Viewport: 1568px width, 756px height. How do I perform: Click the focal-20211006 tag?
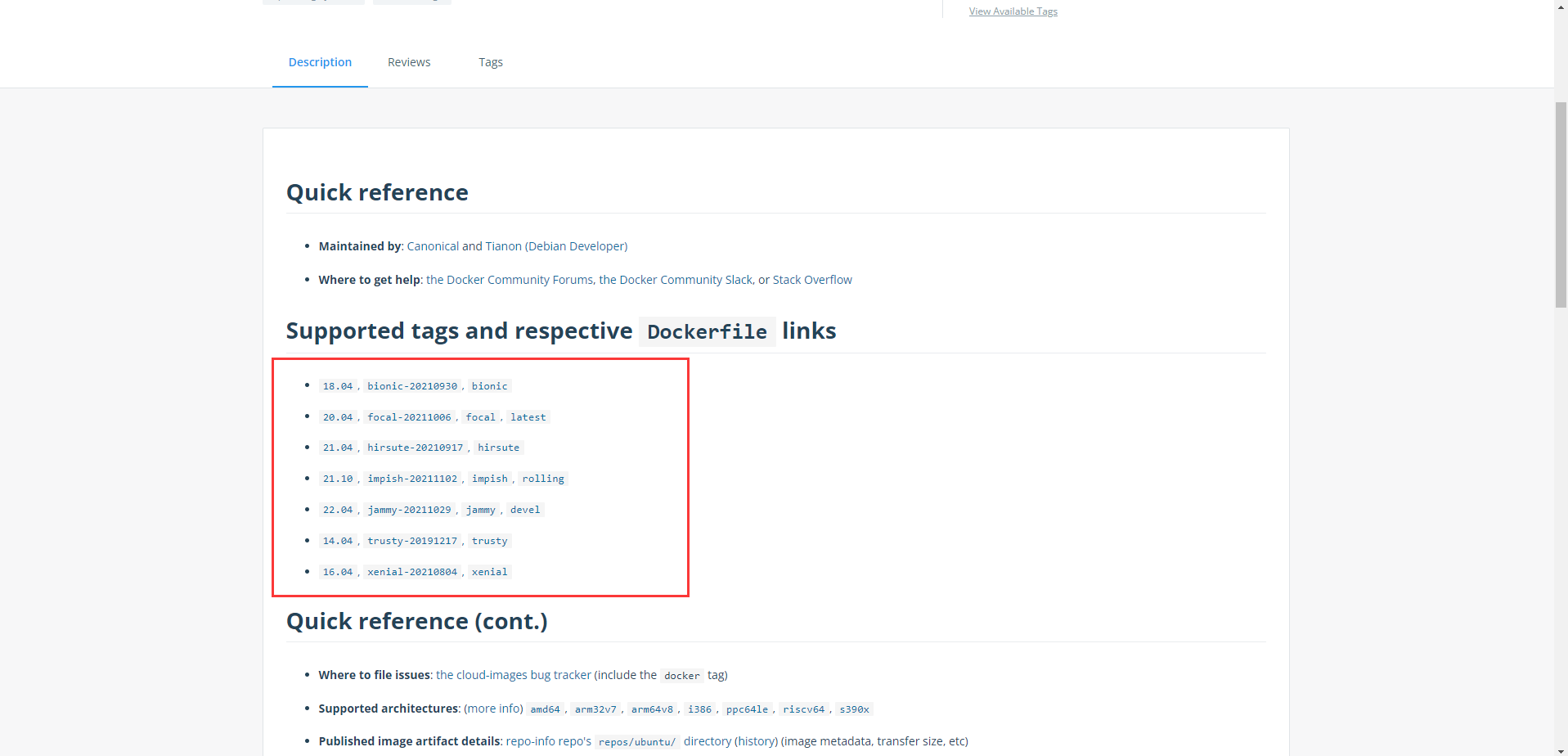[x=409, y=417]
